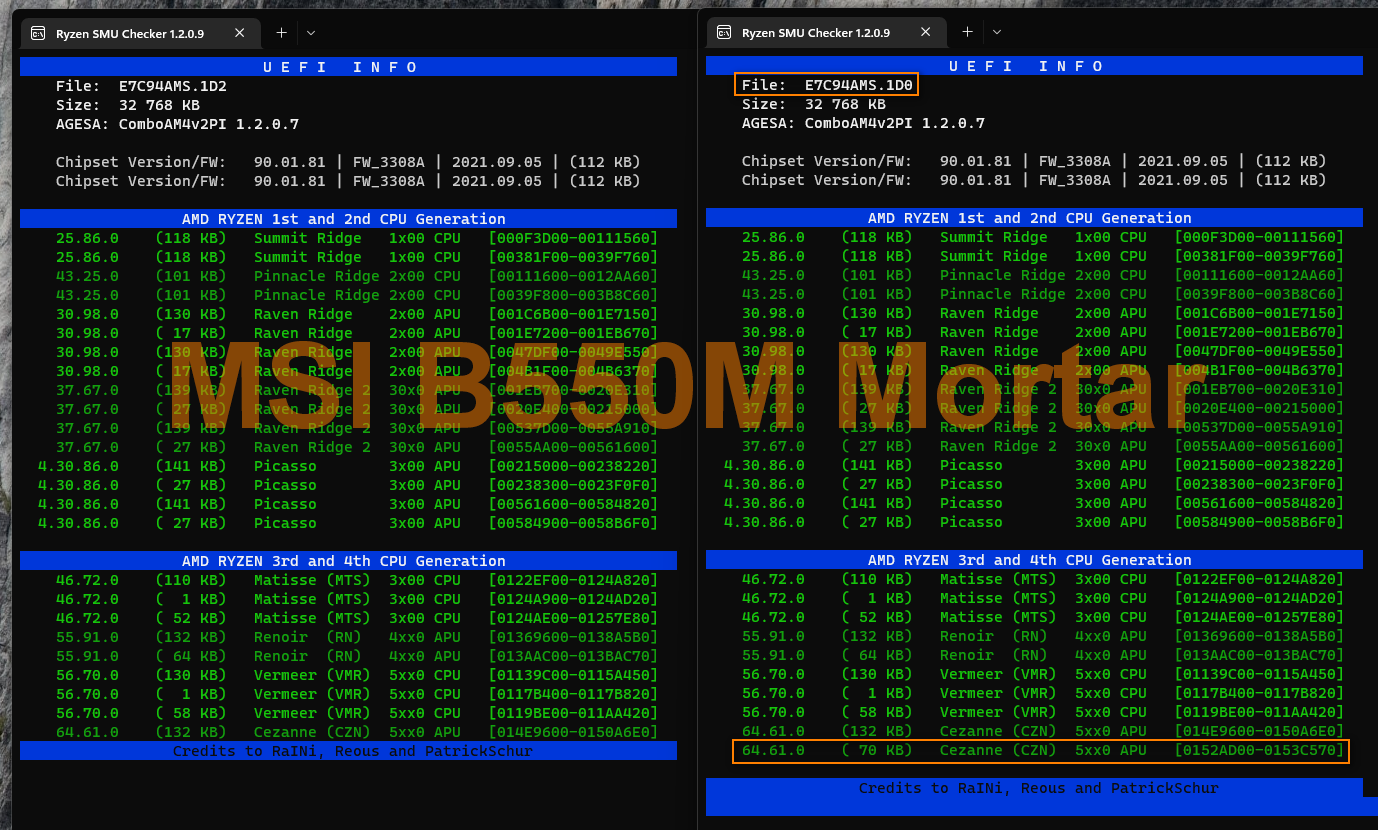Open a new tab in the right window
Image resolution: width=1378 pixels, height=830 pixels.
(967, 33)
